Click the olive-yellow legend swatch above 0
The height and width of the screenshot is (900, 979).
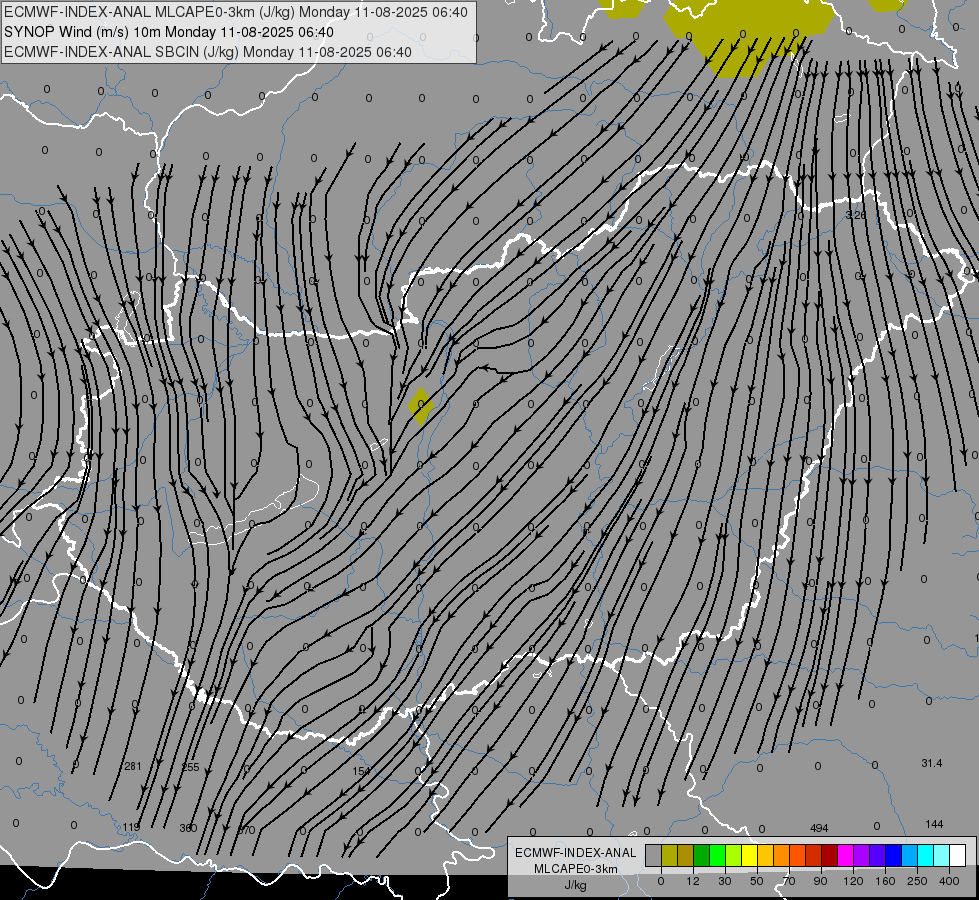coord(669,855)
